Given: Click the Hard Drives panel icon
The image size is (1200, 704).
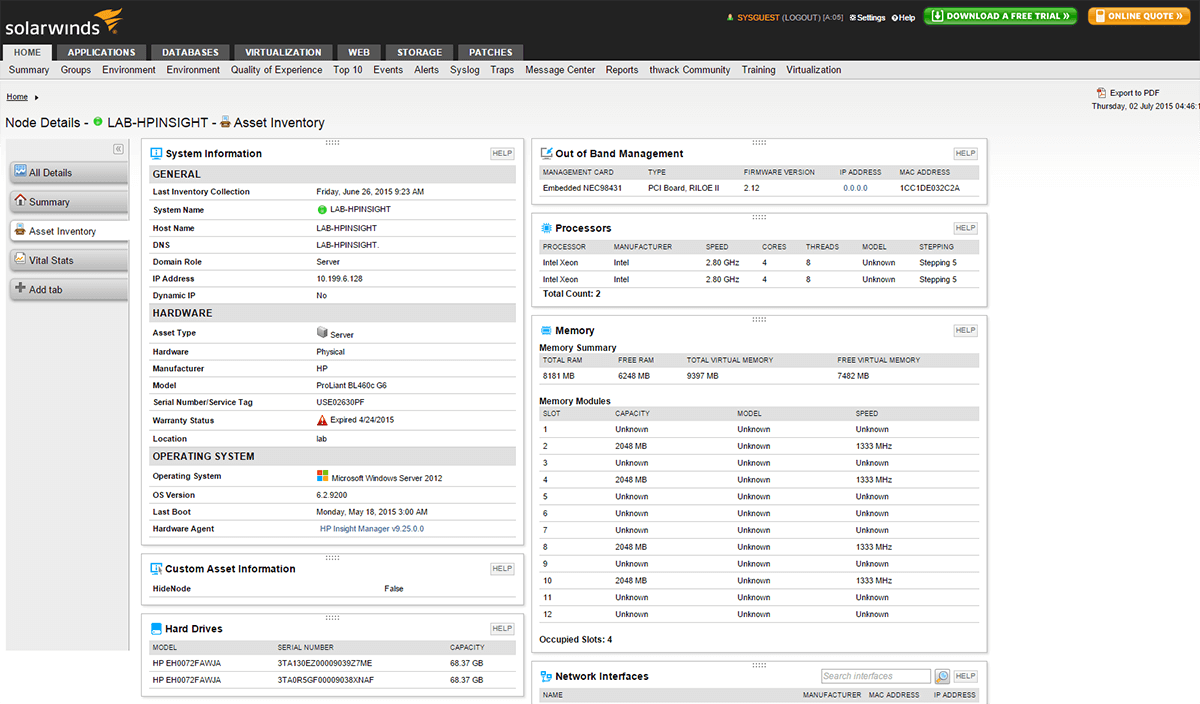Looking at the screenshot, I should pyautogui.click(x=156, y=629).
